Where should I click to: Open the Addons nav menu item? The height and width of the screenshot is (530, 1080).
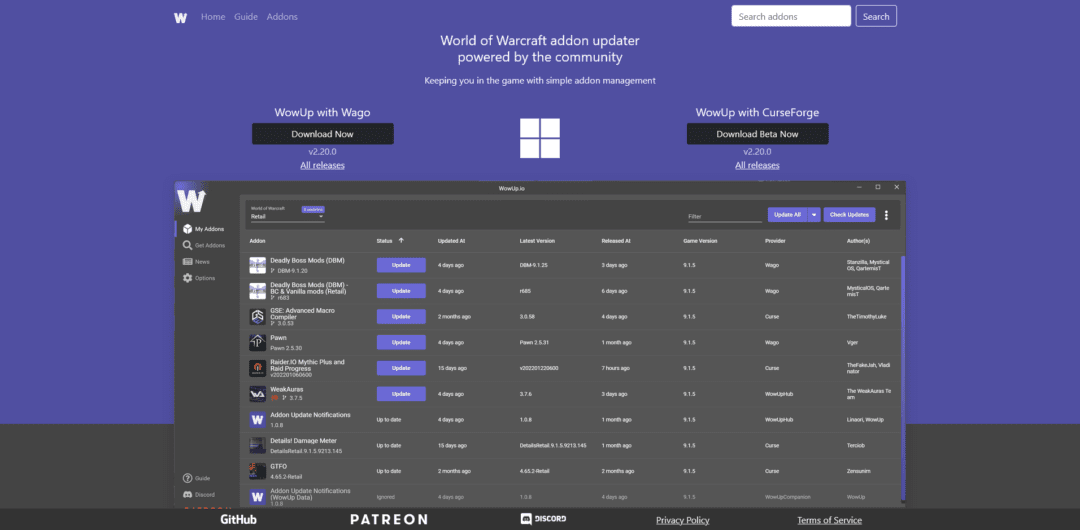(282, 17)
